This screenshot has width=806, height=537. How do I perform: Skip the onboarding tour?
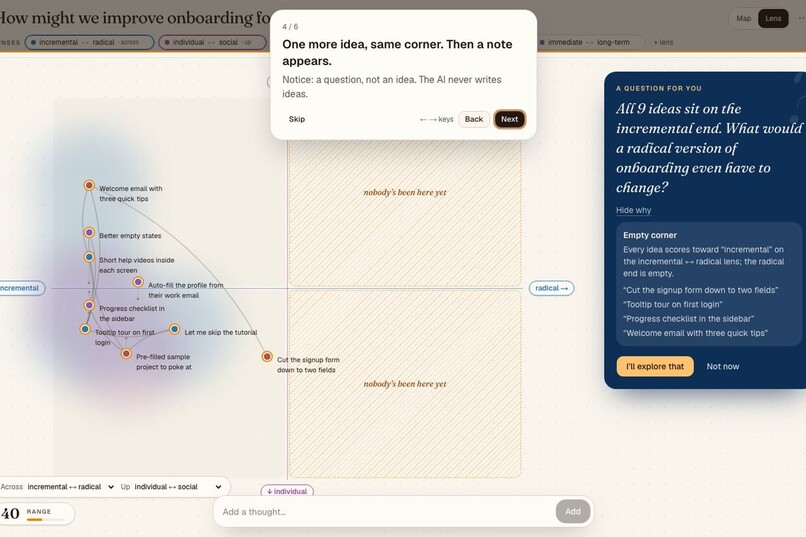(x=297, y=119)
